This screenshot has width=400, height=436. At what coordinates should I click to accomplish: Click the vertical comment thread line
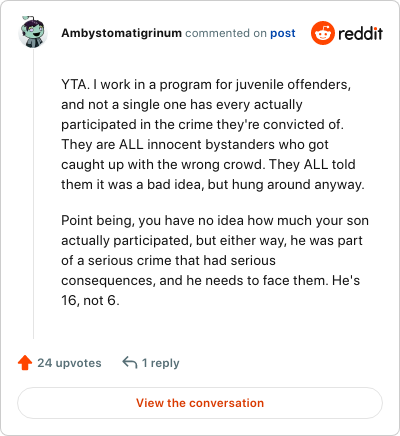tap(33, 193)
